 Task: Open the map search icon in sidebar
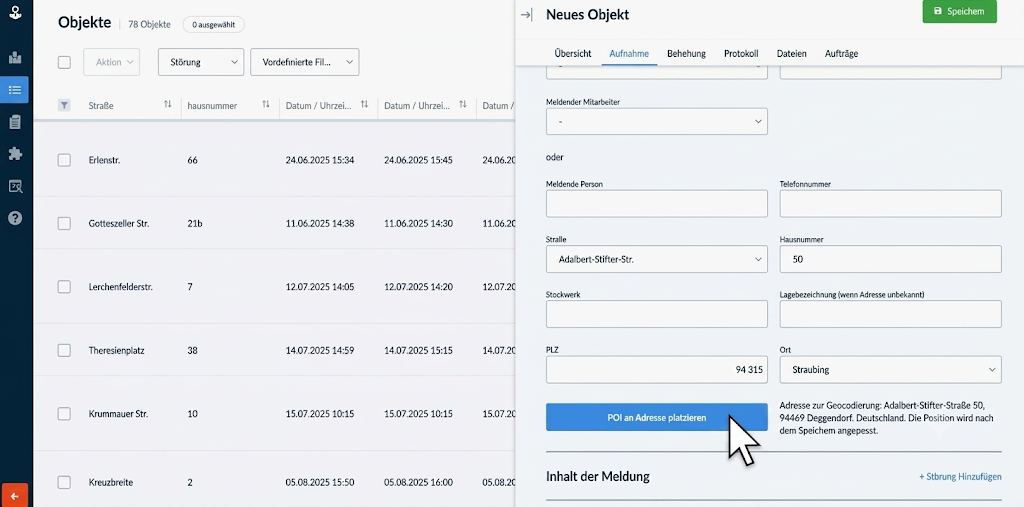coord(15,186)
